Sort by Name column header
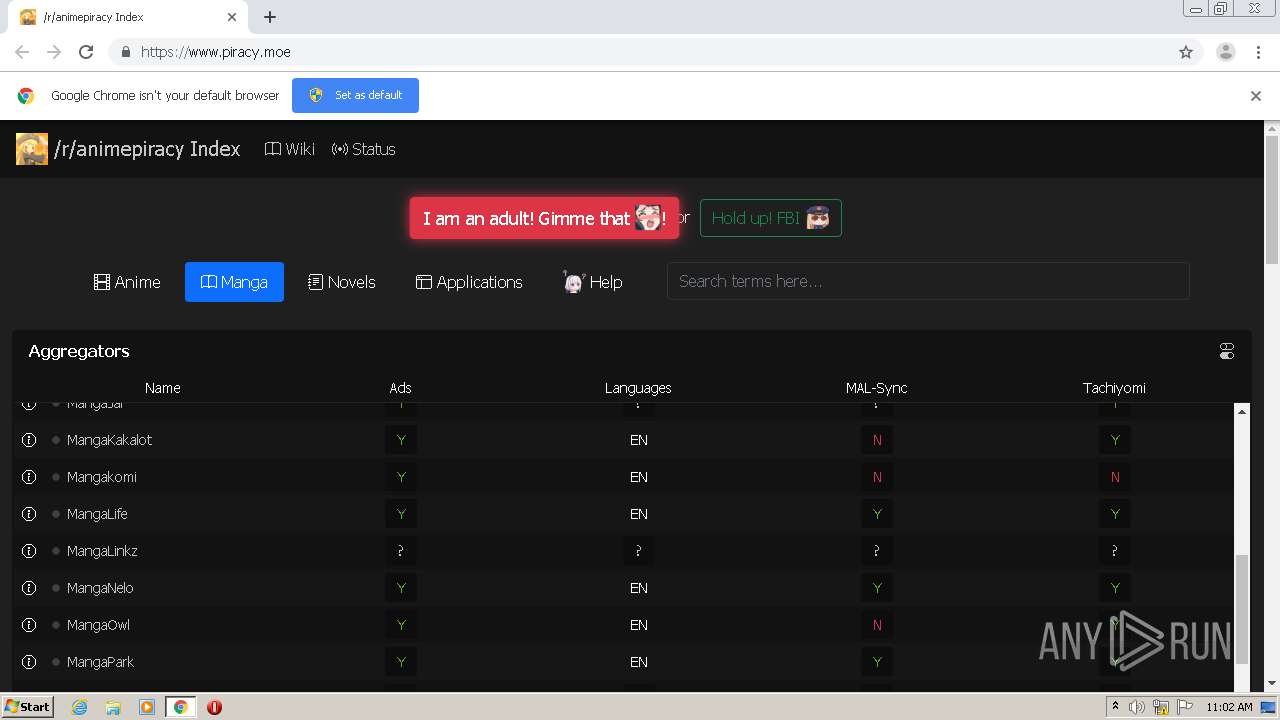This screenshot has width=1280, height=720. [x=162, y=388]
